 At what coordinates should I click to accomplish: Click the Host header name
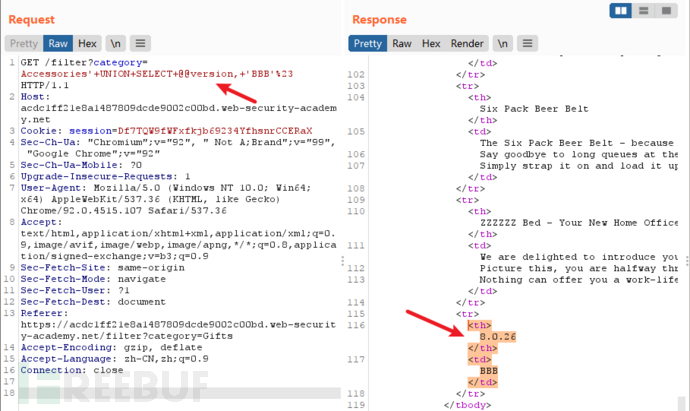(35, 97)
